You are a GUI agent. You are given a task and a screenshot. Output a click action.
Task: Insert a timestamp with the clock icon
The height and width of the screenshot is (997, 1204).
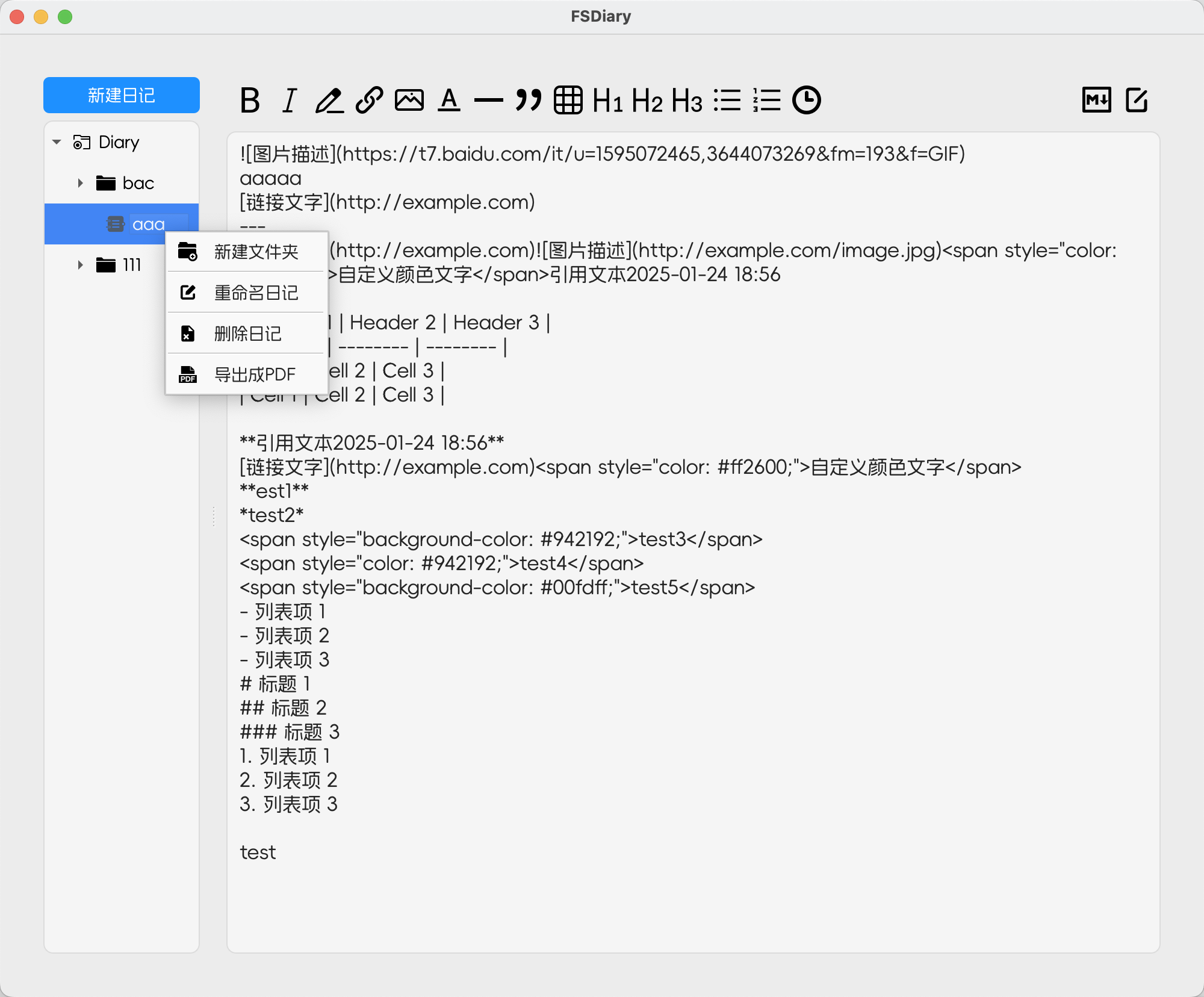[x=807, y=101]
